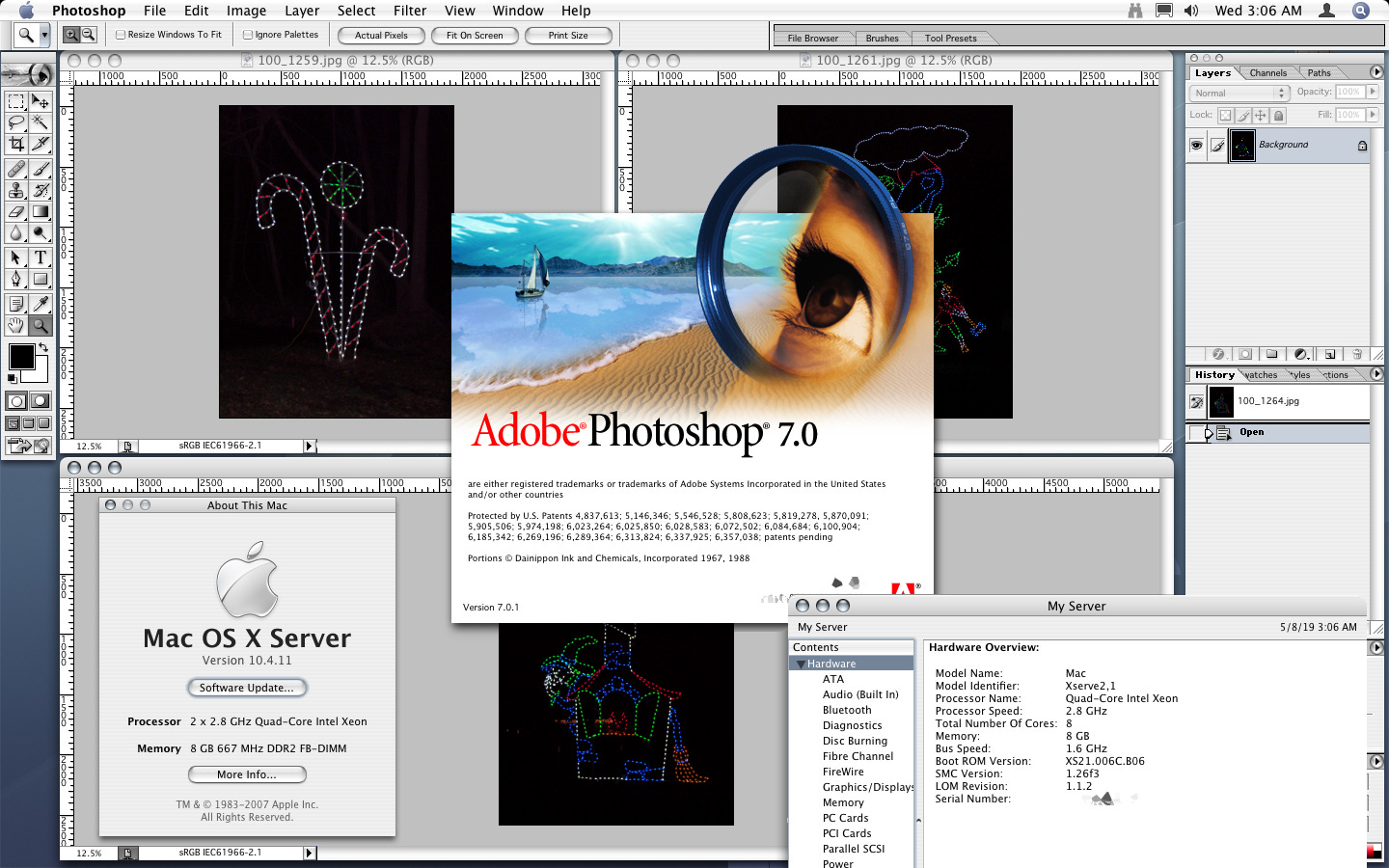The height and width of the screenshot is (868, 1389).
Task: Click the Add layer mask icon
Action: 1245,354
